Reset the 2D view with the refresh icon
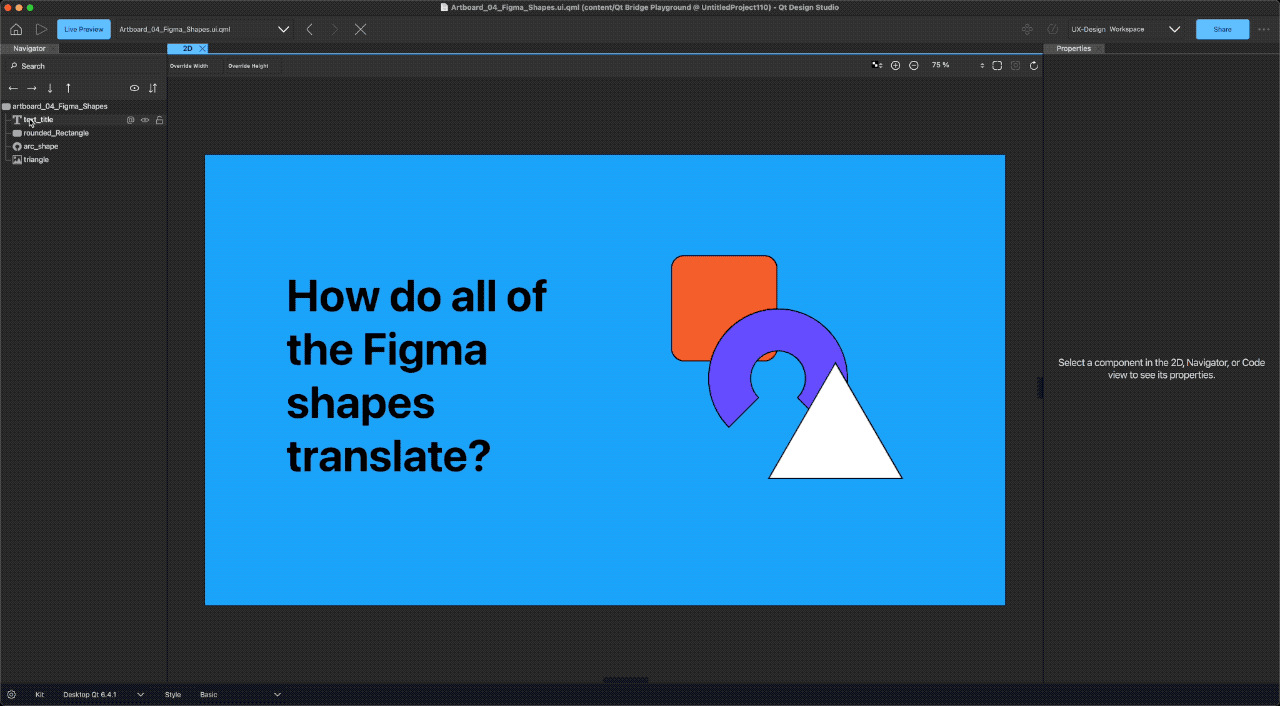 1033,65
